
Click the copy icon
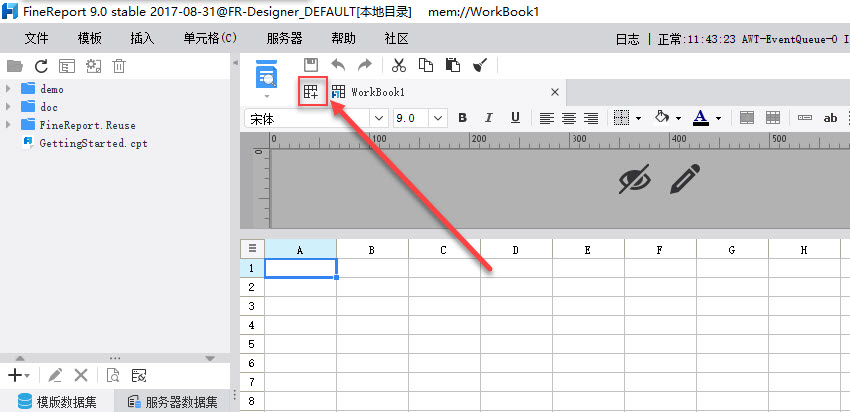click(x=426, y=65)
